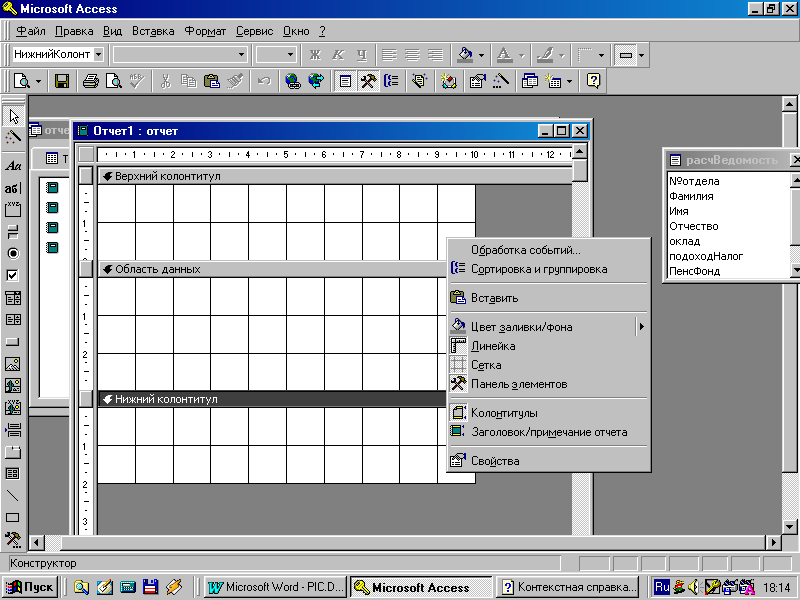Select the Page Break tool in toolbox
This screenshot has height=600, width=800.
[13, 430]
